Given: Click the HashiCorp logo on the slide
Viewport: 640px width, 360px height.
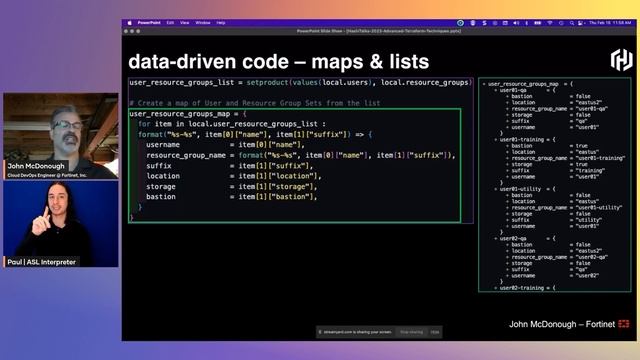Looking at the screenshot, I should tap(621, 60).
